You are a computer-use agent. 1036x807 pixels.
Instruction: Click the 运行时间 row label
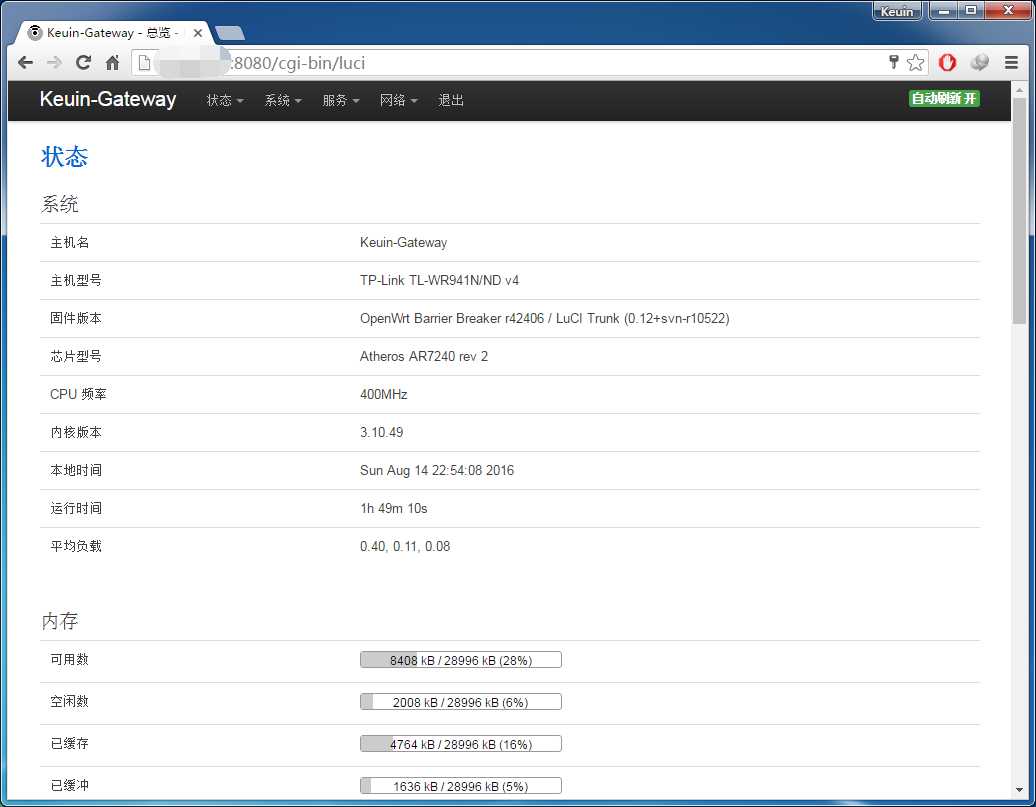[76, 508]
